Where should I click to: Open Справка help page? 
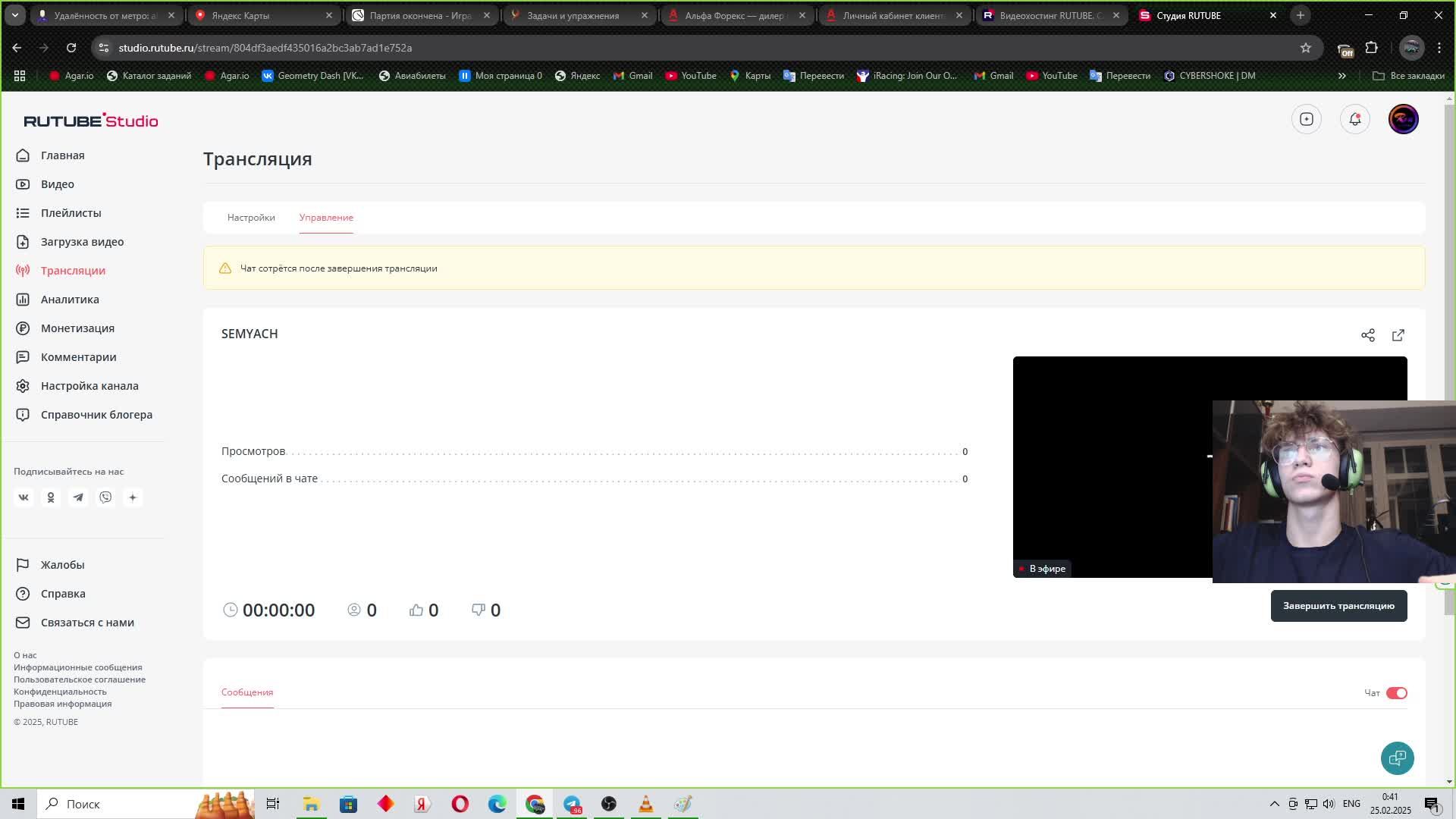pos(52,594)
